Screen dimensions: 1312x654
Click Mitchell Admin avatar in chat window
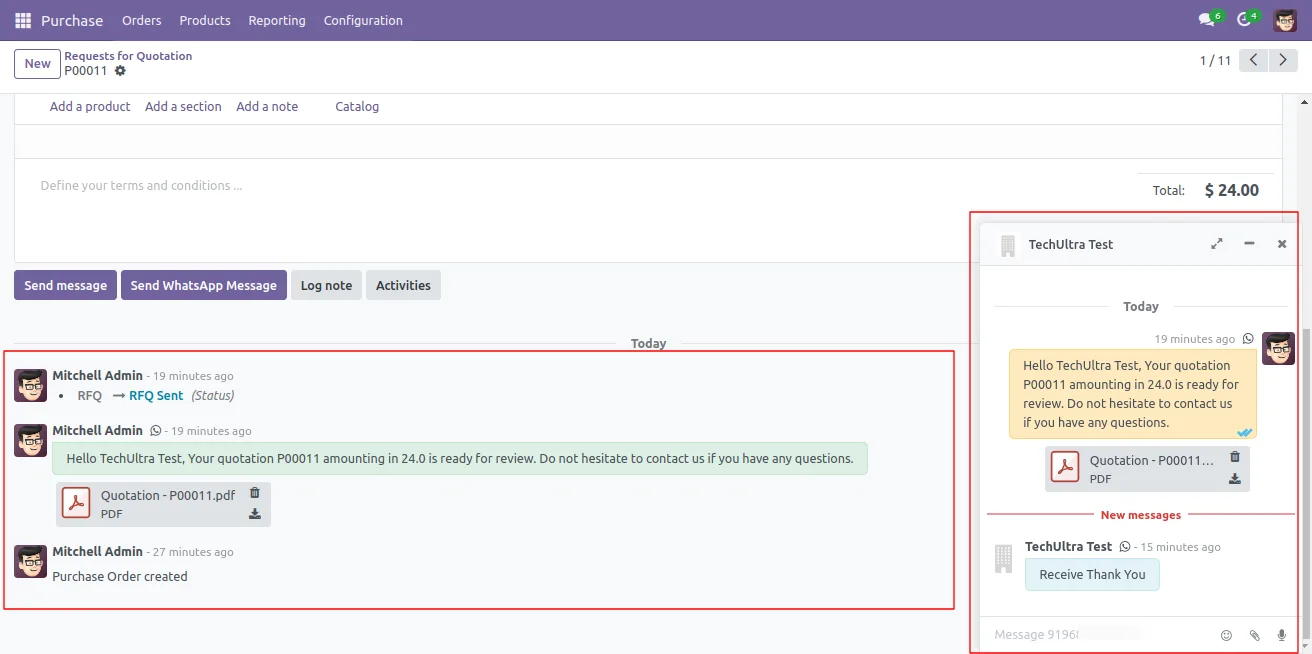tap(1278, 348)
